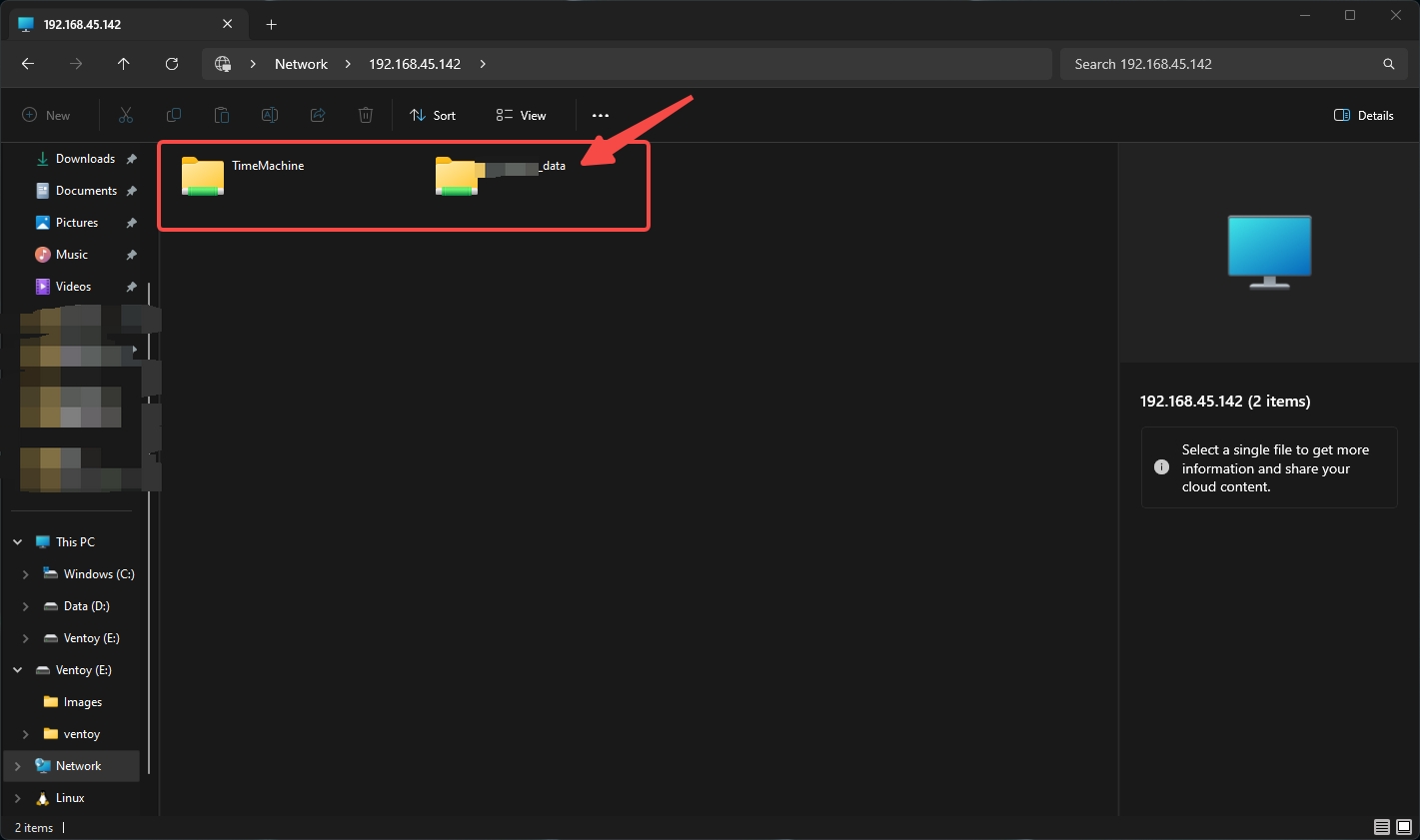Open the View dropdown
The height and width of the screenshot is (840, 1420).
click(522, 116)
